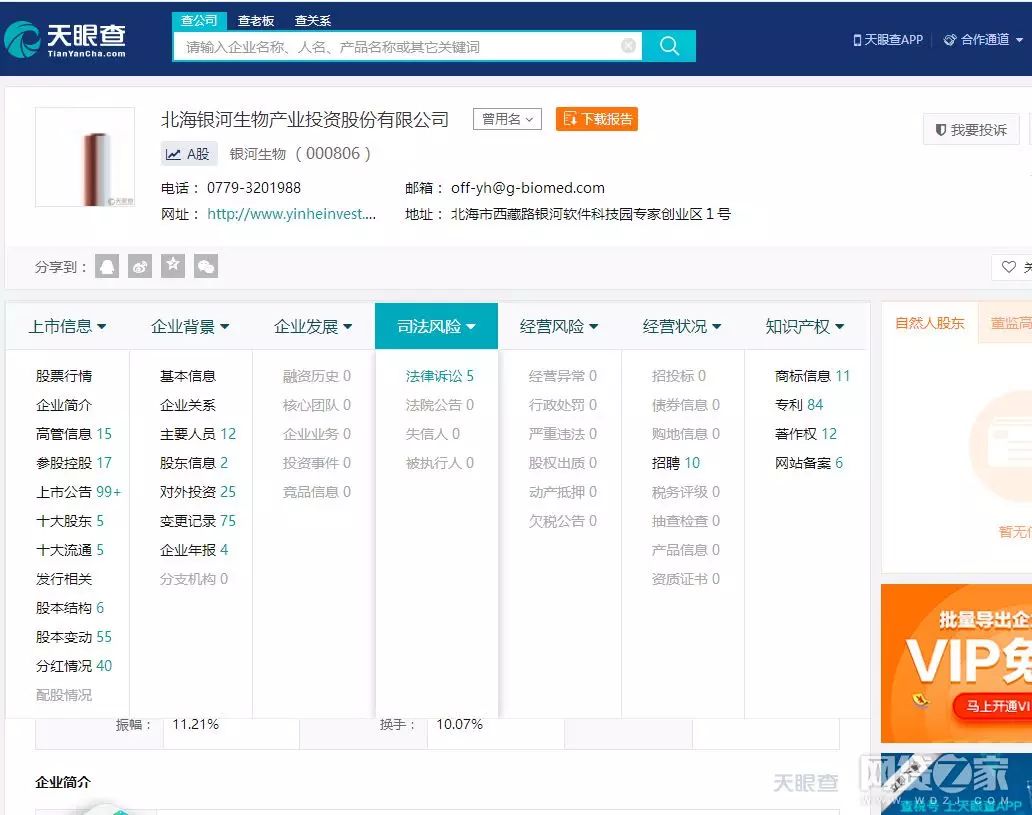
Task: Share to QZone star icon
Action: coord(173,266)
